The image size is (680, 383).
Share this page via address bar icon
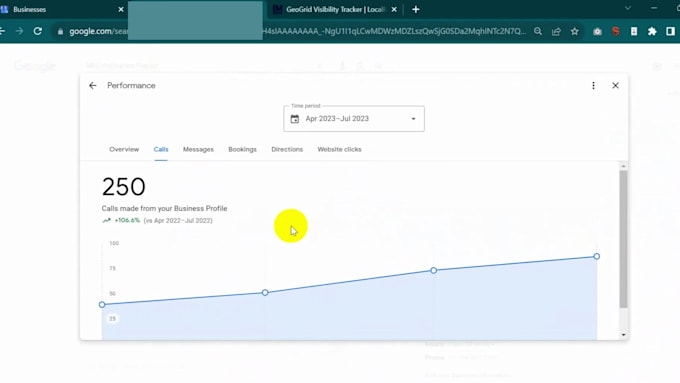pos(556,31)
